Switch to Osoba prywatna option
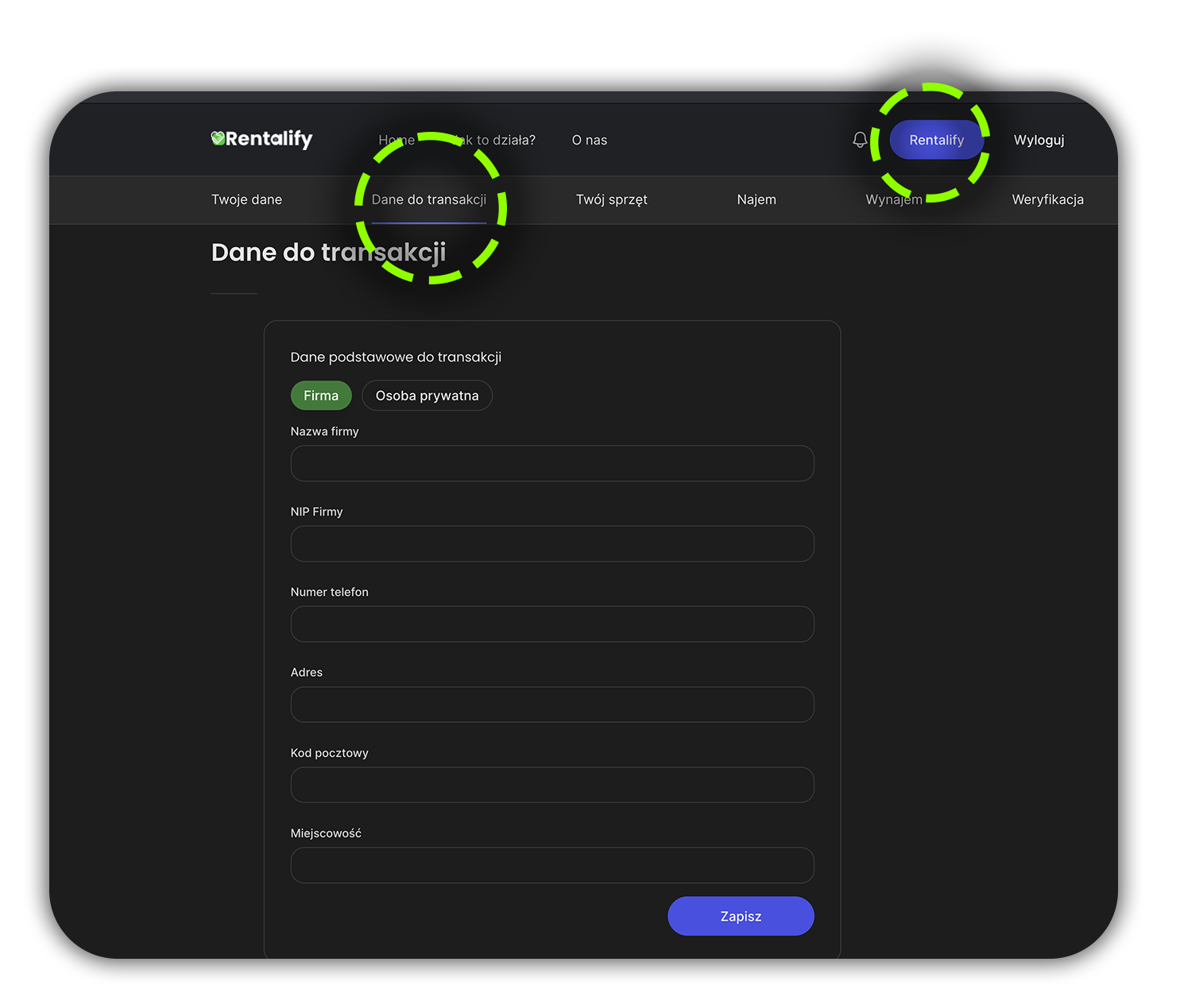Image resolution: width=1184 pixels, height=1008 pixels. [x=427, y=396]
